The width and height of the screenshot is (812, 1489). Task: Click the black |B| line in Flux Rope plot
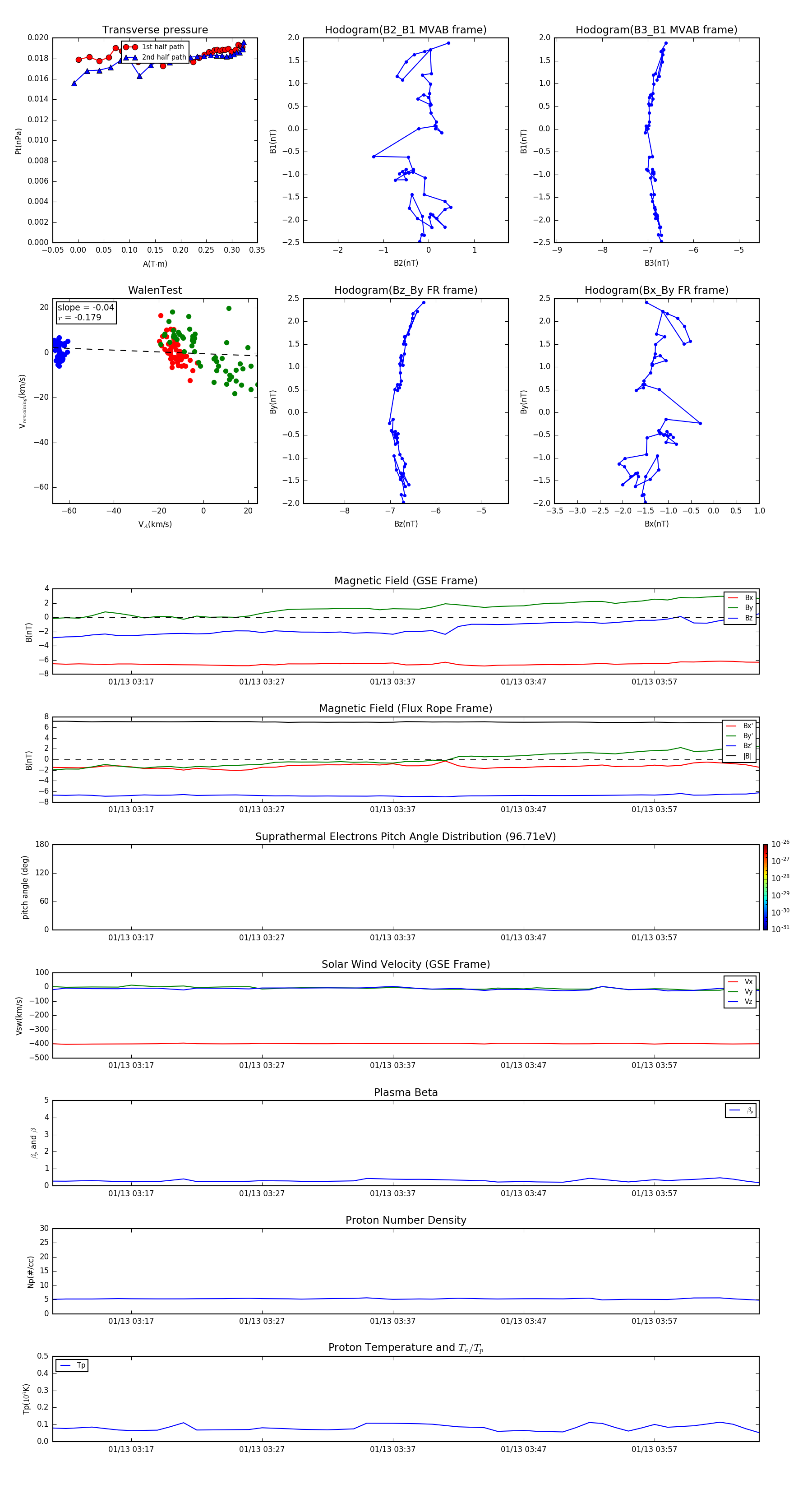[406, 722]
